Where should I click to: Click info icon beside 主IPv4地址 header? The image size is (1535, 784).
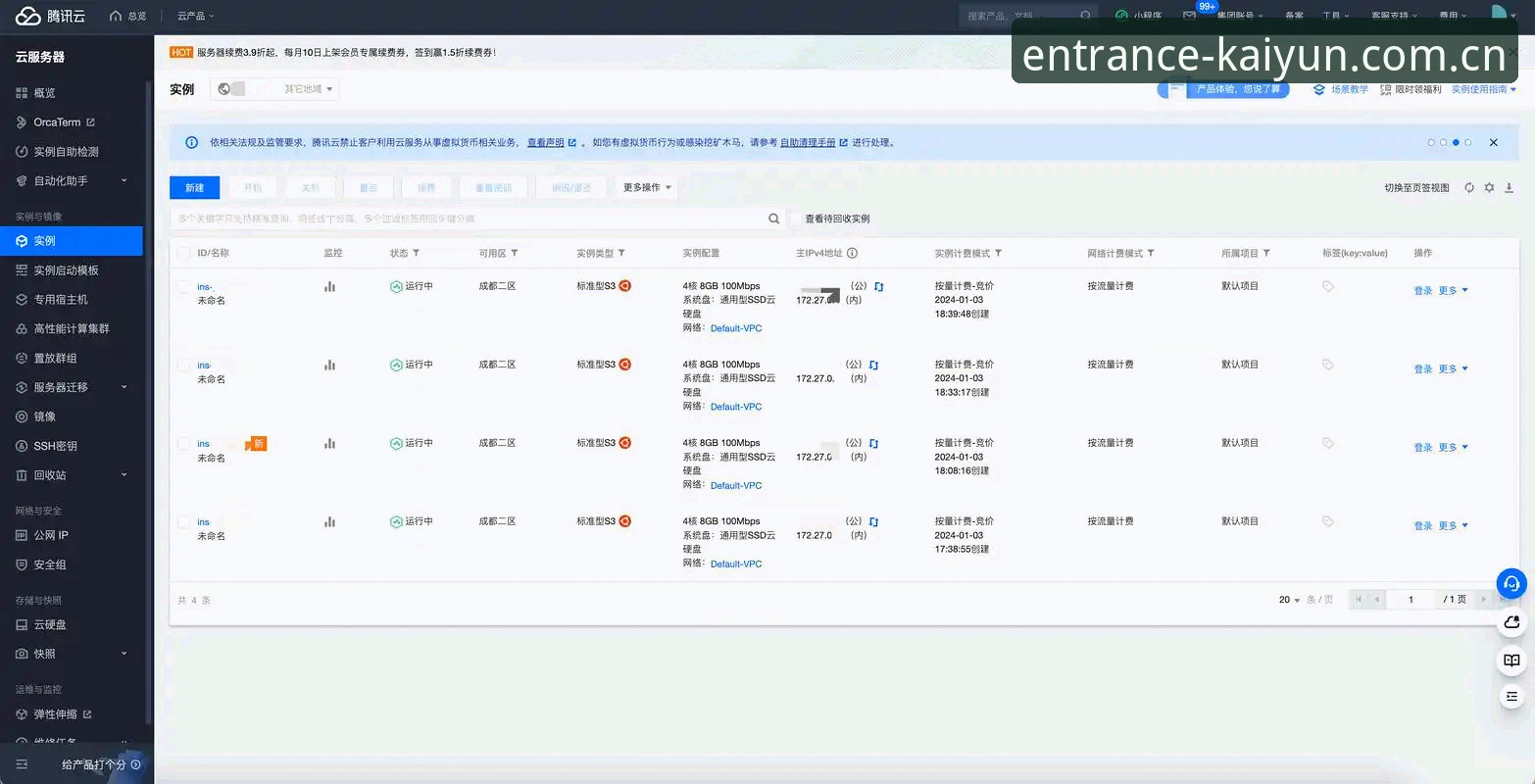pyautogui.click(x=852, y=253)
